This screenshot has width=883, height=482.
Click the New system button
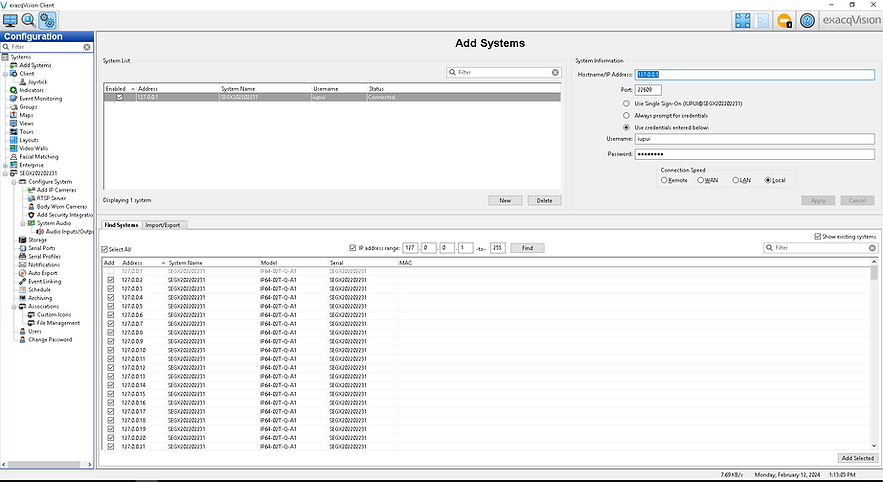(x=505, y=200)
